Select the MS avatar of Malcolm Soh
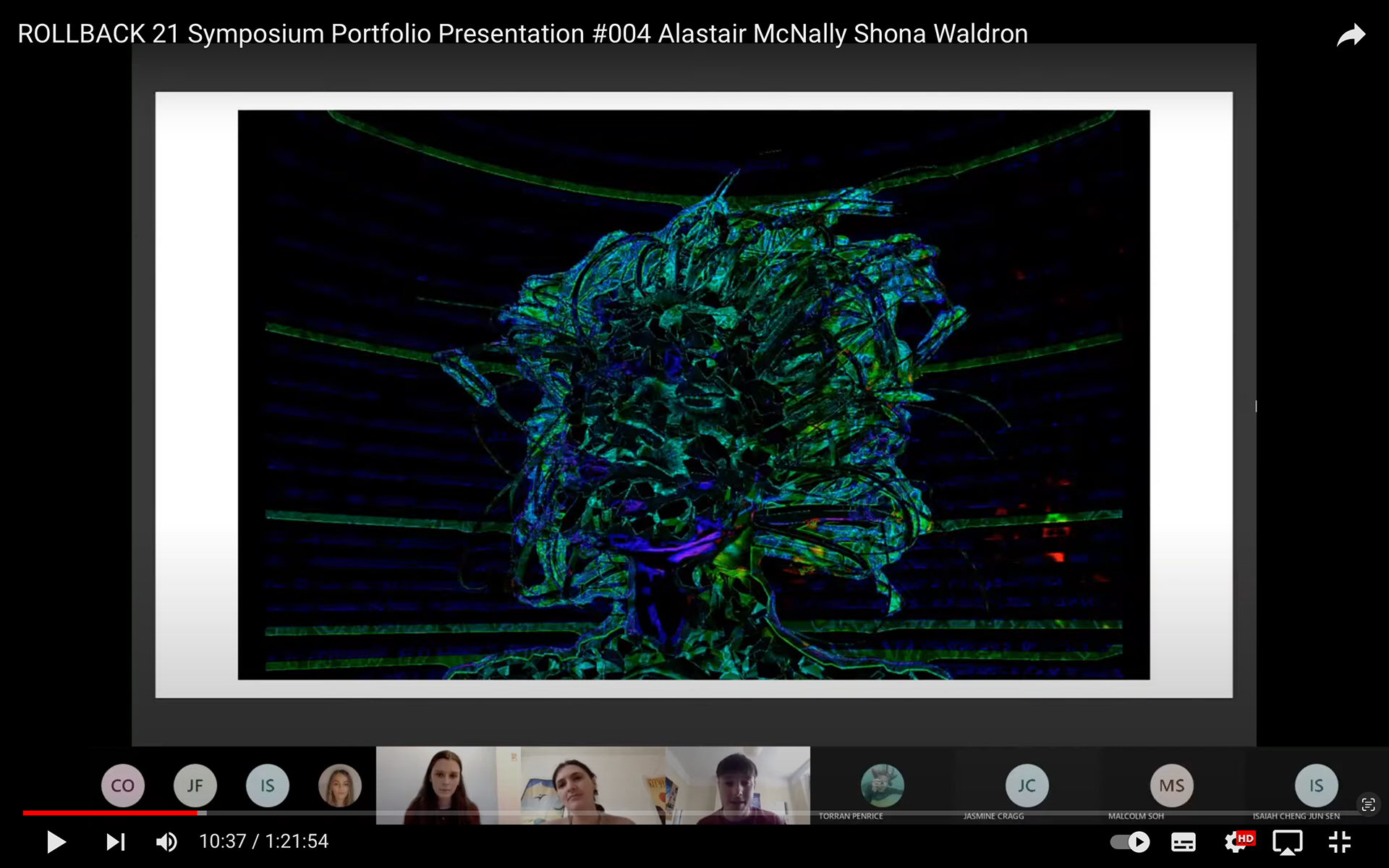This screenshot has width=1389, height=868. [1171, 786]
